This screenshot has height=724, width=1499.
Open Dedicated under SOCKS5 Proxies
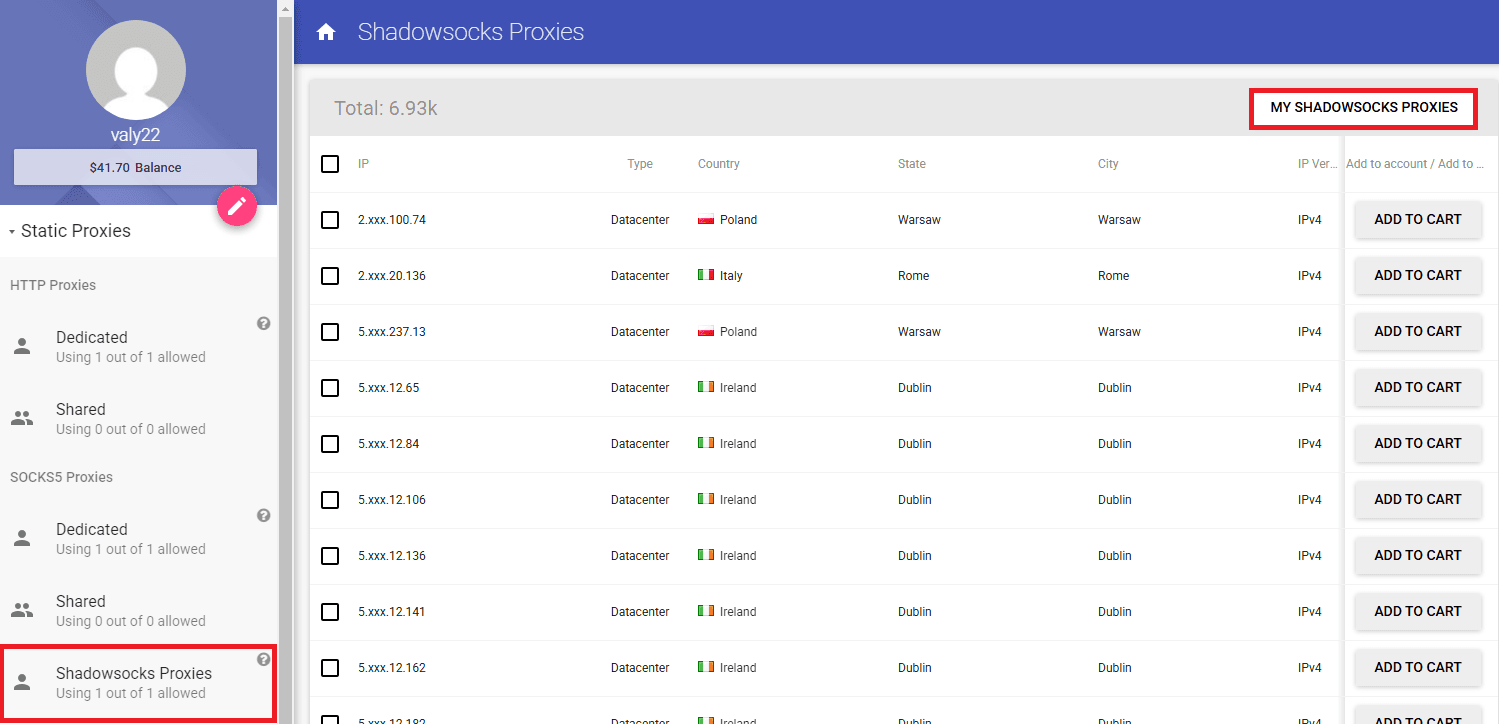coord(92,529)
